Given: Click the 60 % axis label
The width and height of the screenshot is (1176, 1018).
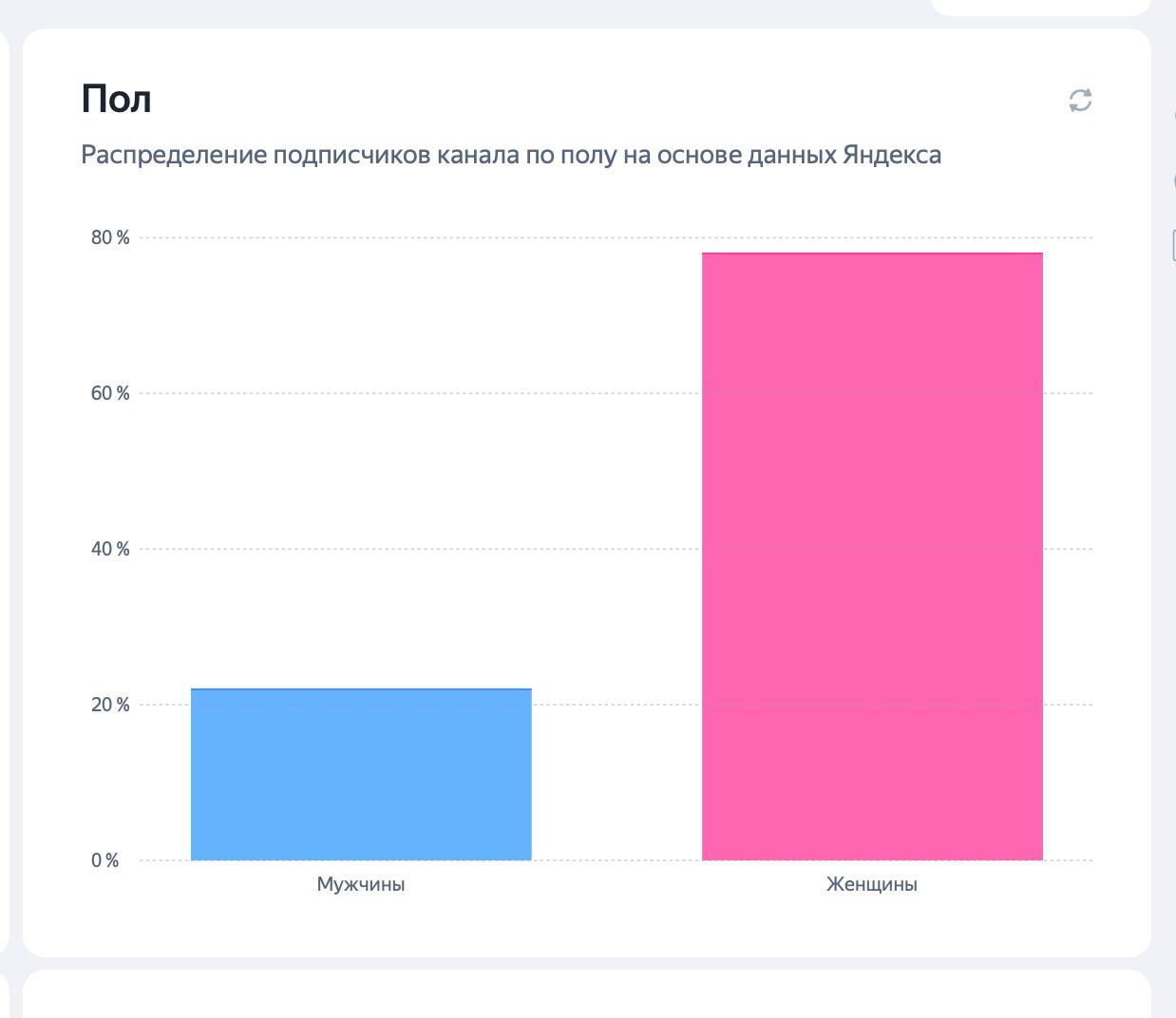Looking at the screenshot, I should point(110,393).
